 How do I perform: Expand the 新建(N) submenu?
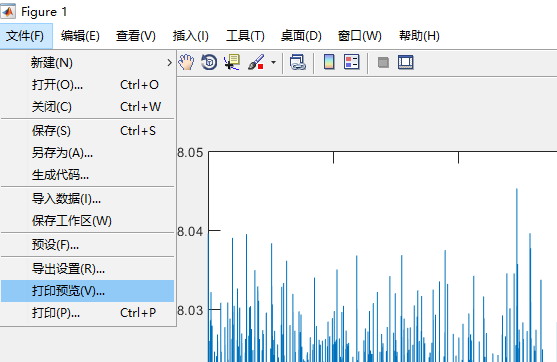tap(87, 63)
